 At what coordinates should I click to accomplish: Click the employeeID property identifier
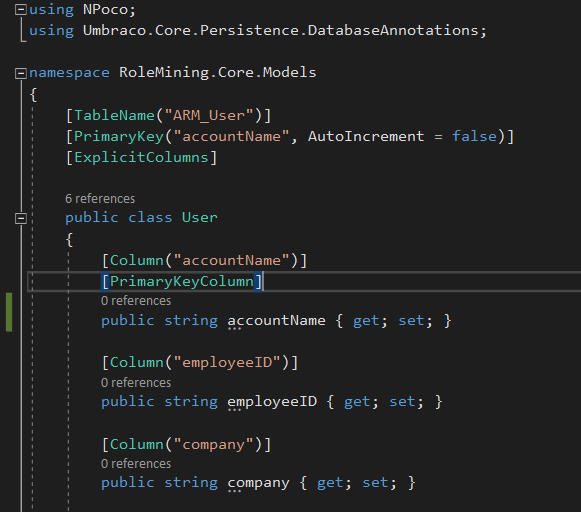point(272,402)
